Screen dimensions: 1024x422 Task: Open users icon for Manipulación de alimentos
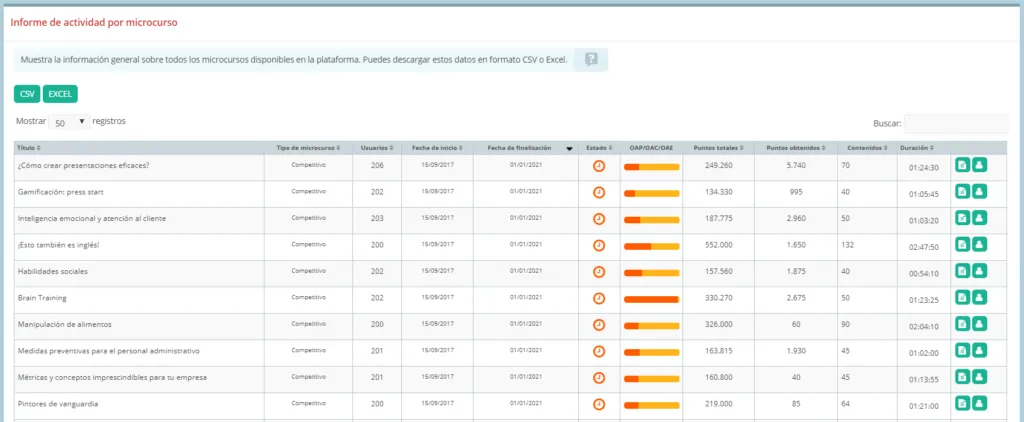tap(979, 323)
